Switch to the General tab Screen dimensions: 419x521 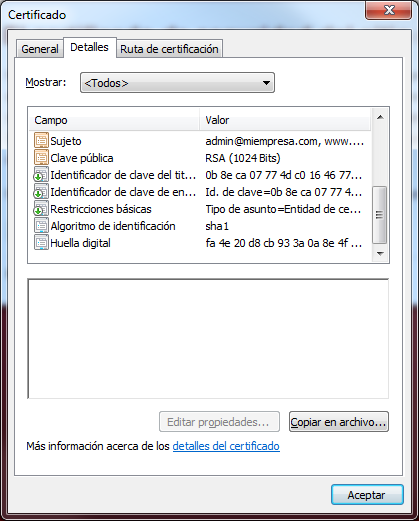[x=40, y=49]
